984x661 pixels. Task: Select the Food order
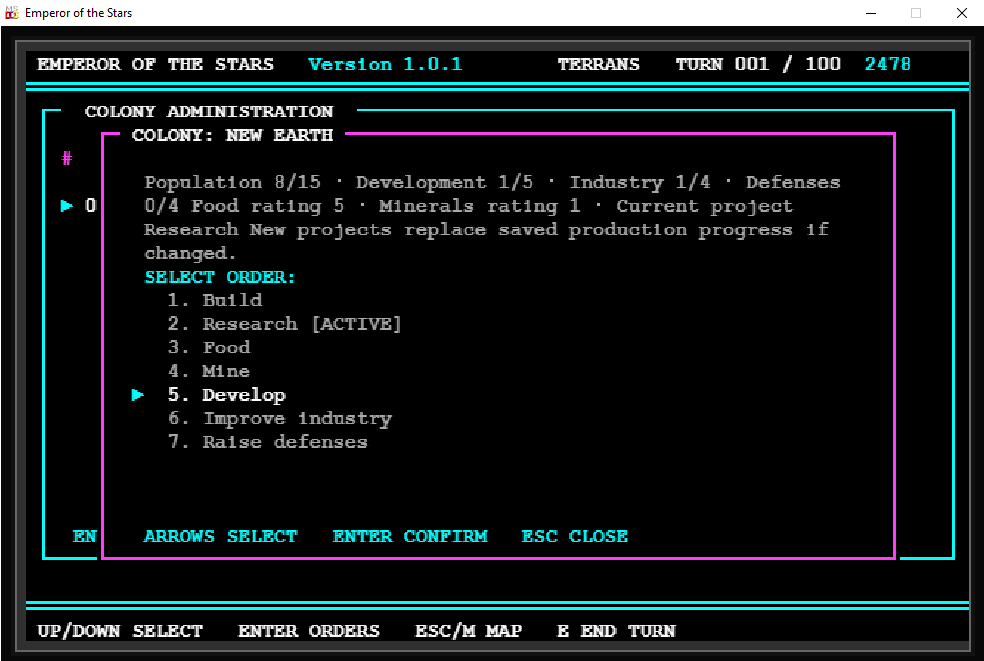tap(209, 348)
